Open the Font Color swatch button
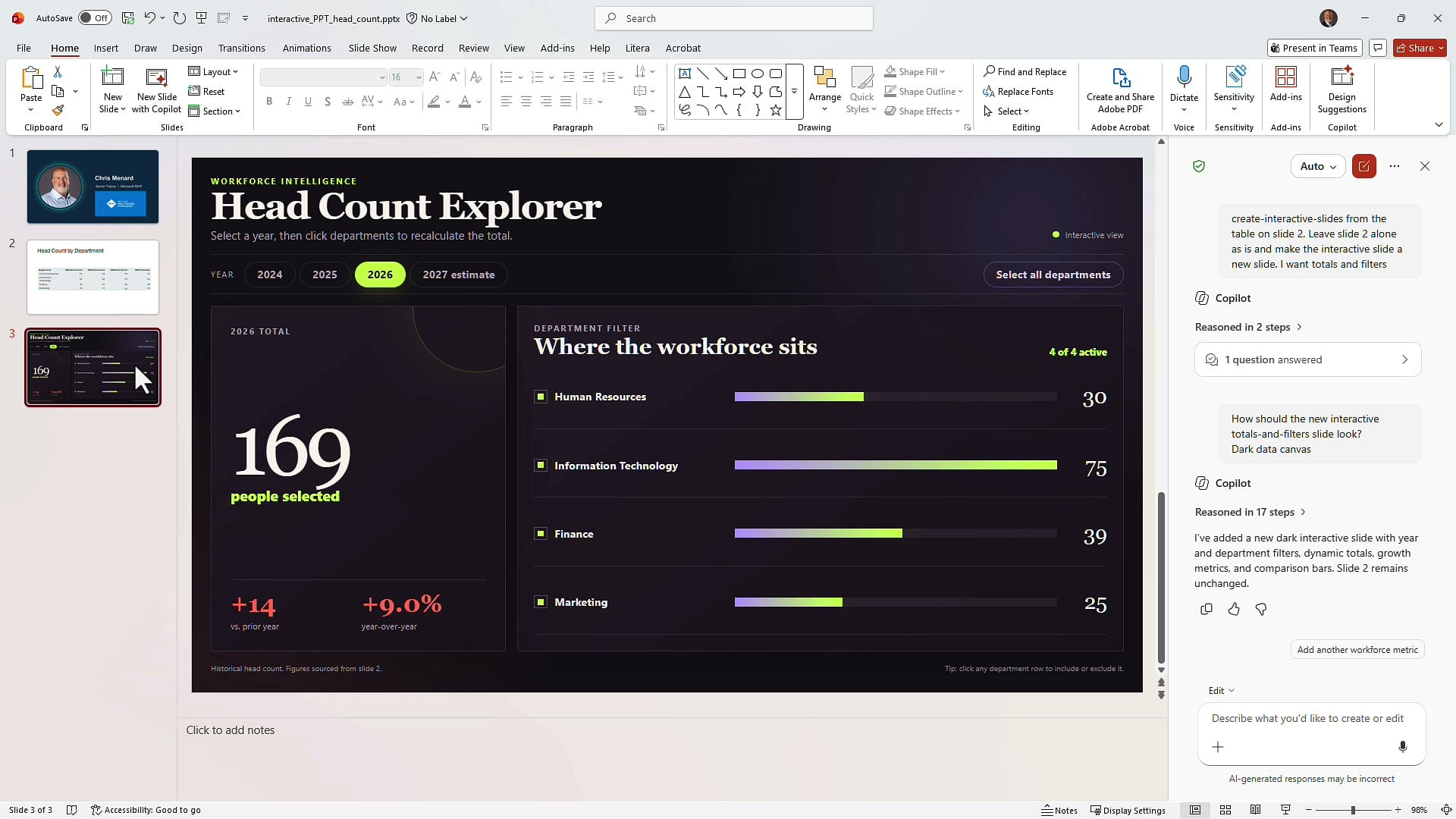The image size is (1456, 819). click(x=465, y=102)
